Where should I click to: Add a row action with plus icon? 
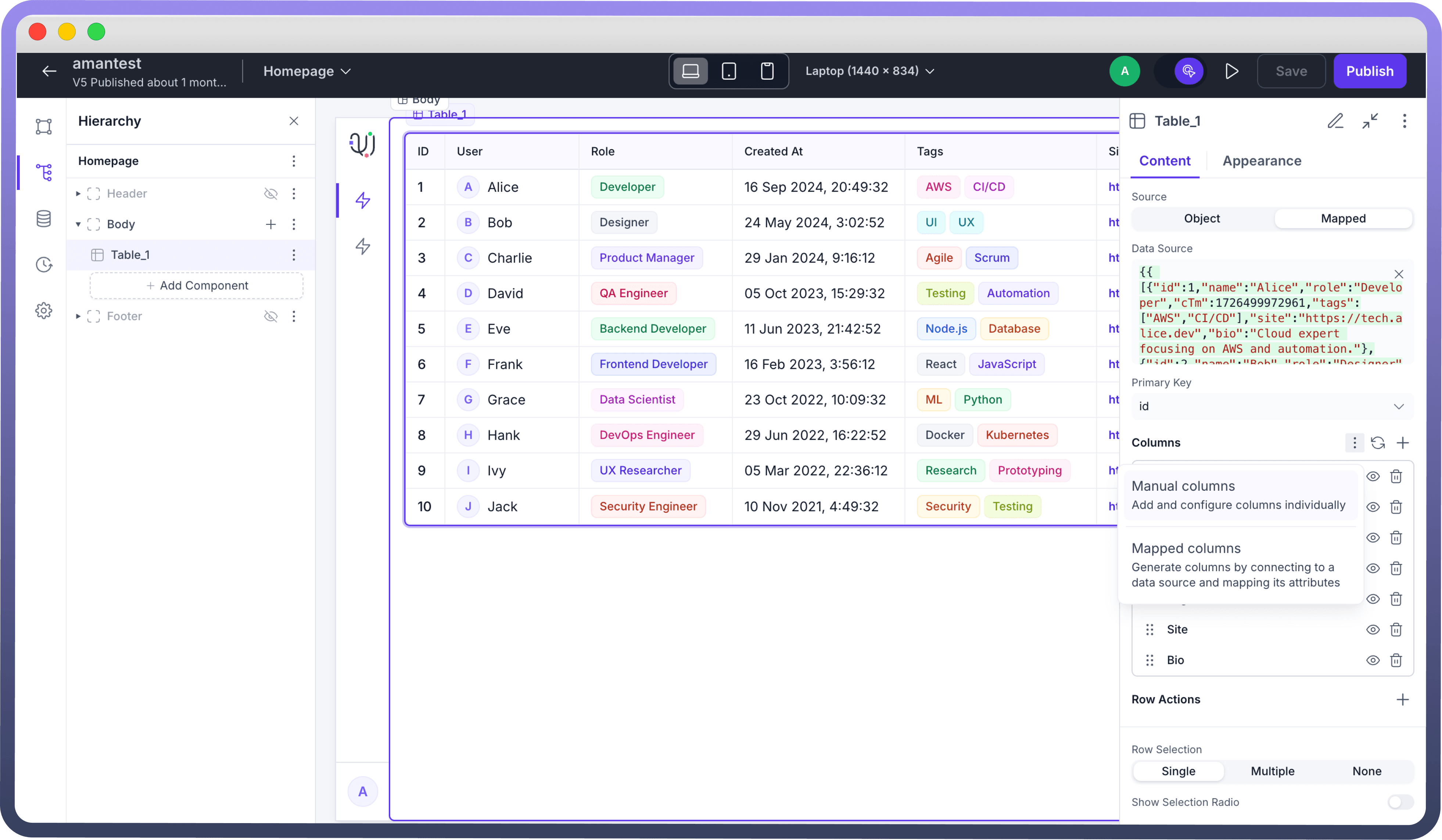tap(1403, 699)
